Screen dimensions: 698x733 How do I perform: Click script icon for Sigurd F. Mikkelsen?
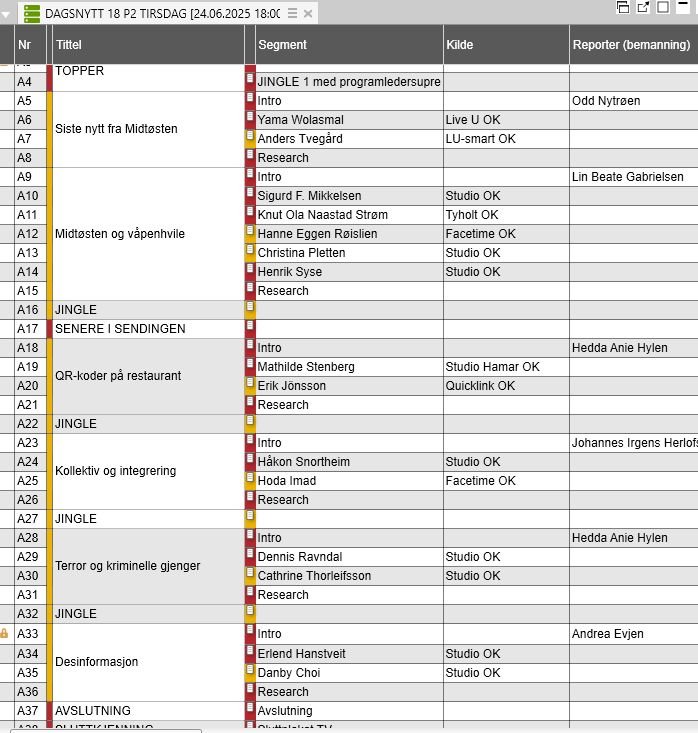tap(250, 193)
